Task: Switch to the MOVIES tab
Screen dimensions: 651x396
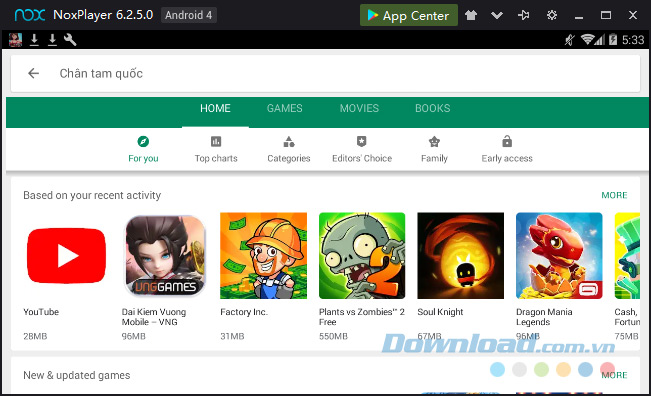Action: pyautogui.click(x=359, y=108)
